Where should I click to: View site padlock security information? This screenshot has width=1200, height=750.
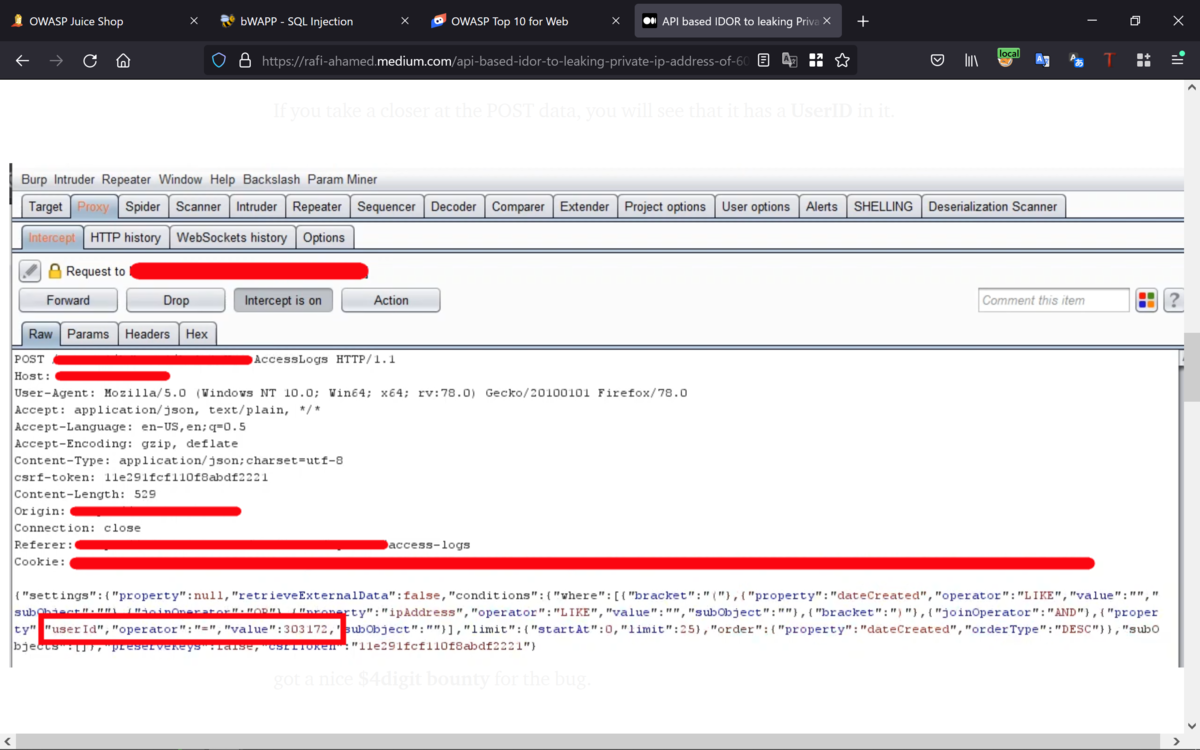coord(245,61)
